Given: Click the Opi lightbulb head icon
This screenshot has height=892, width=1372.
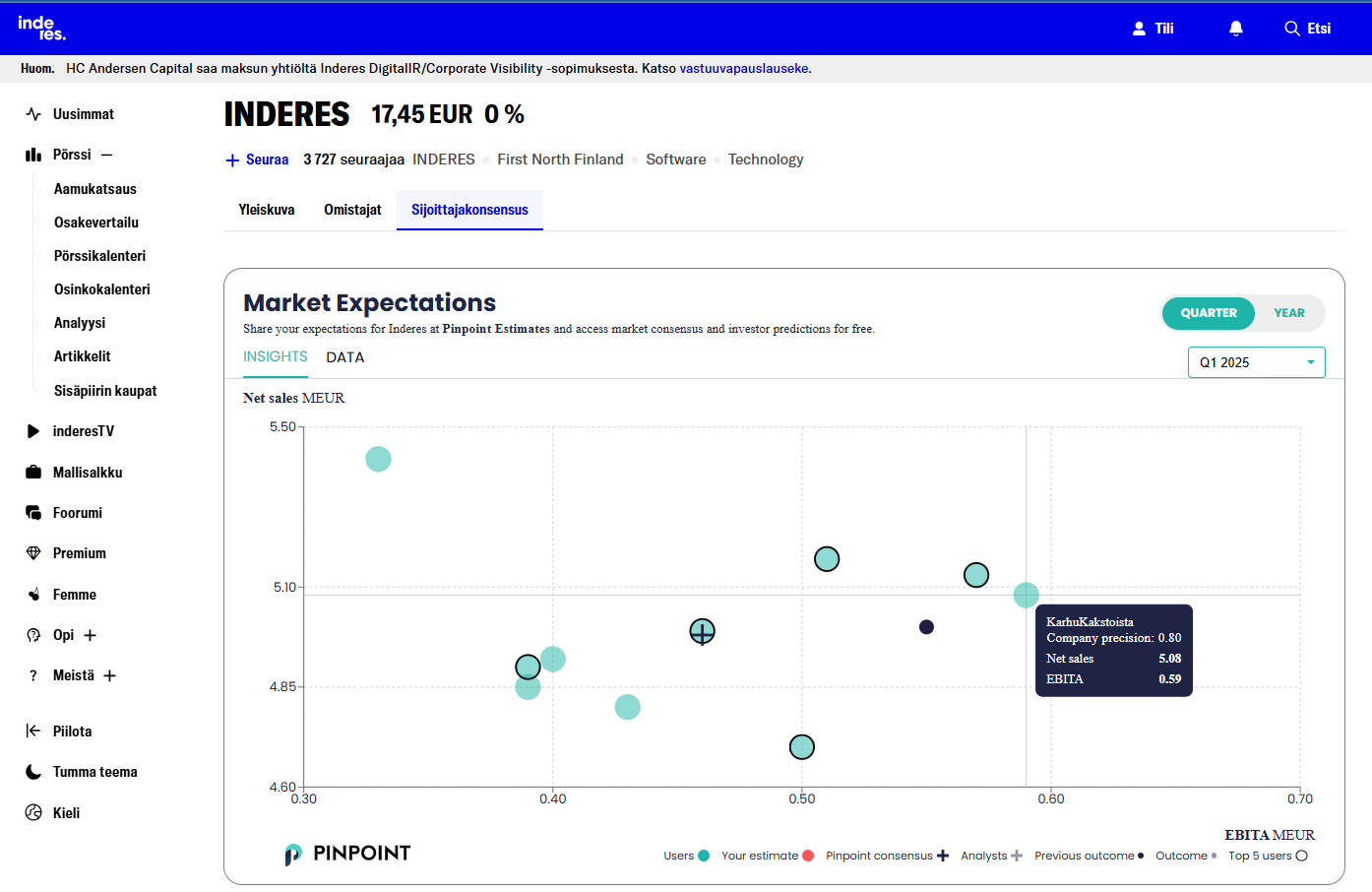Looking at the screenshot, I should point(33,635).
